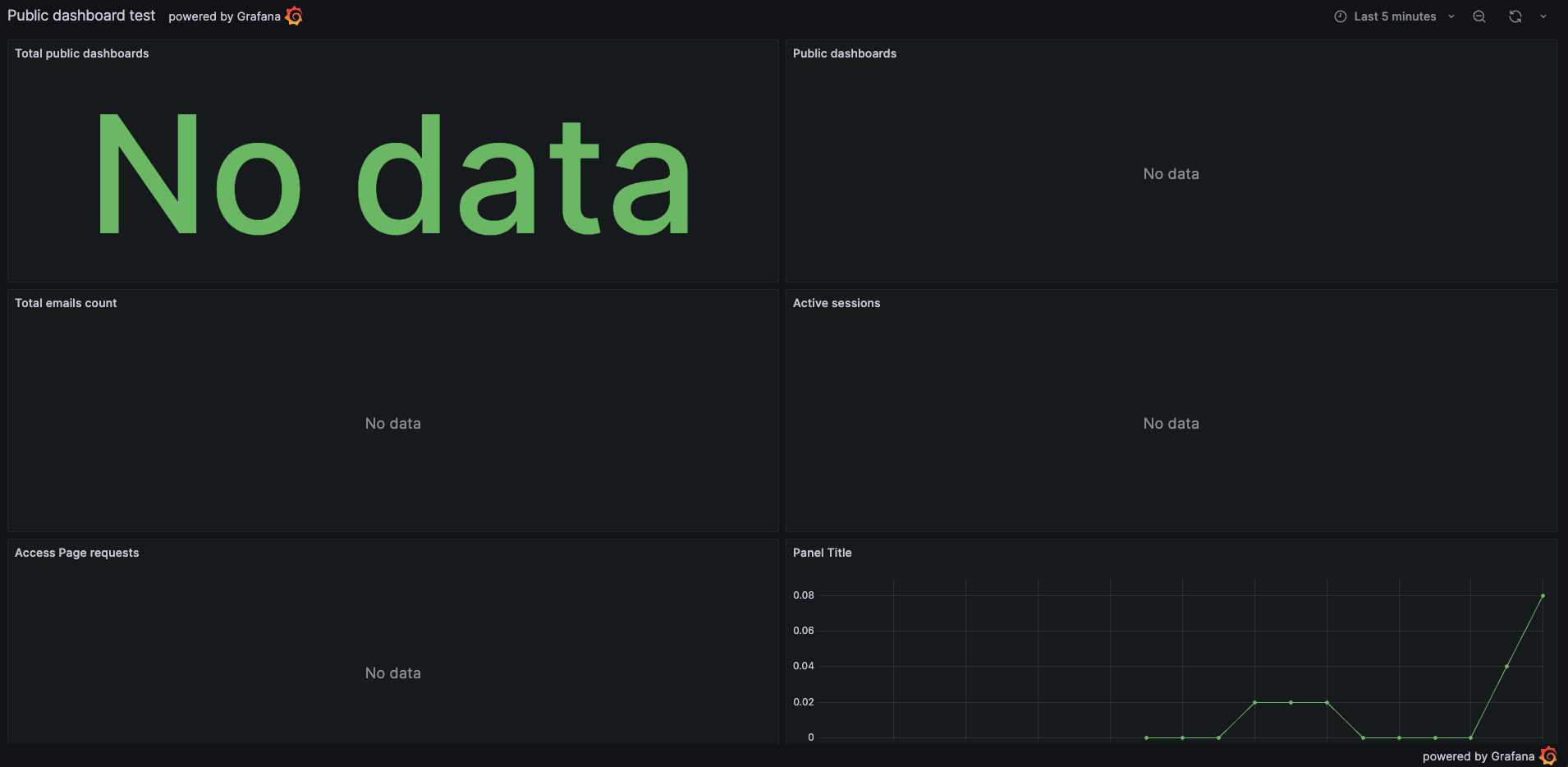Open the powered by Grafana link at bottom
The image size is (1568, 767).
pyautogui.click(x=1479, y=756)
